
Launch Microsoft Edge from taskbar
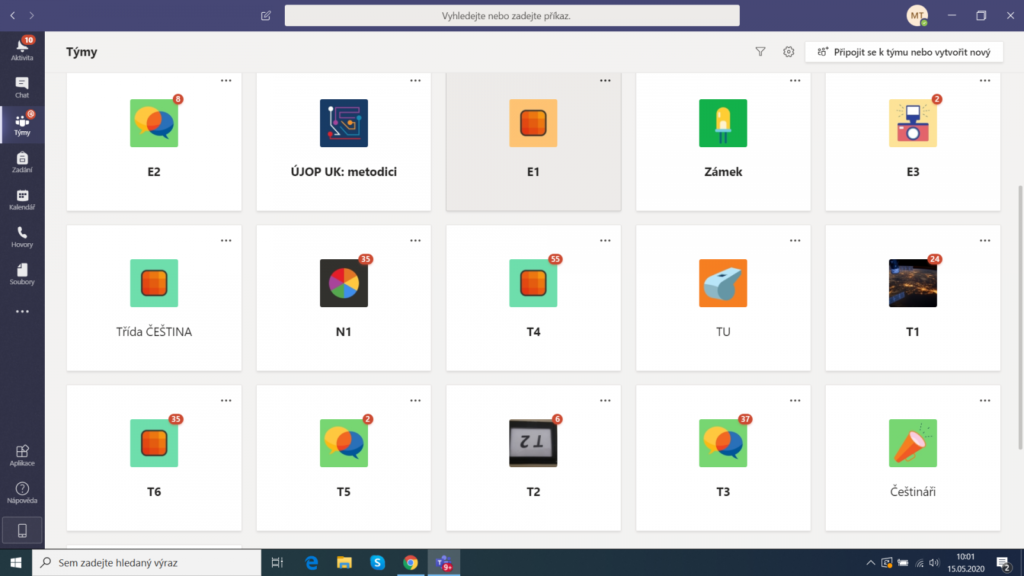[x=312, y=562]
